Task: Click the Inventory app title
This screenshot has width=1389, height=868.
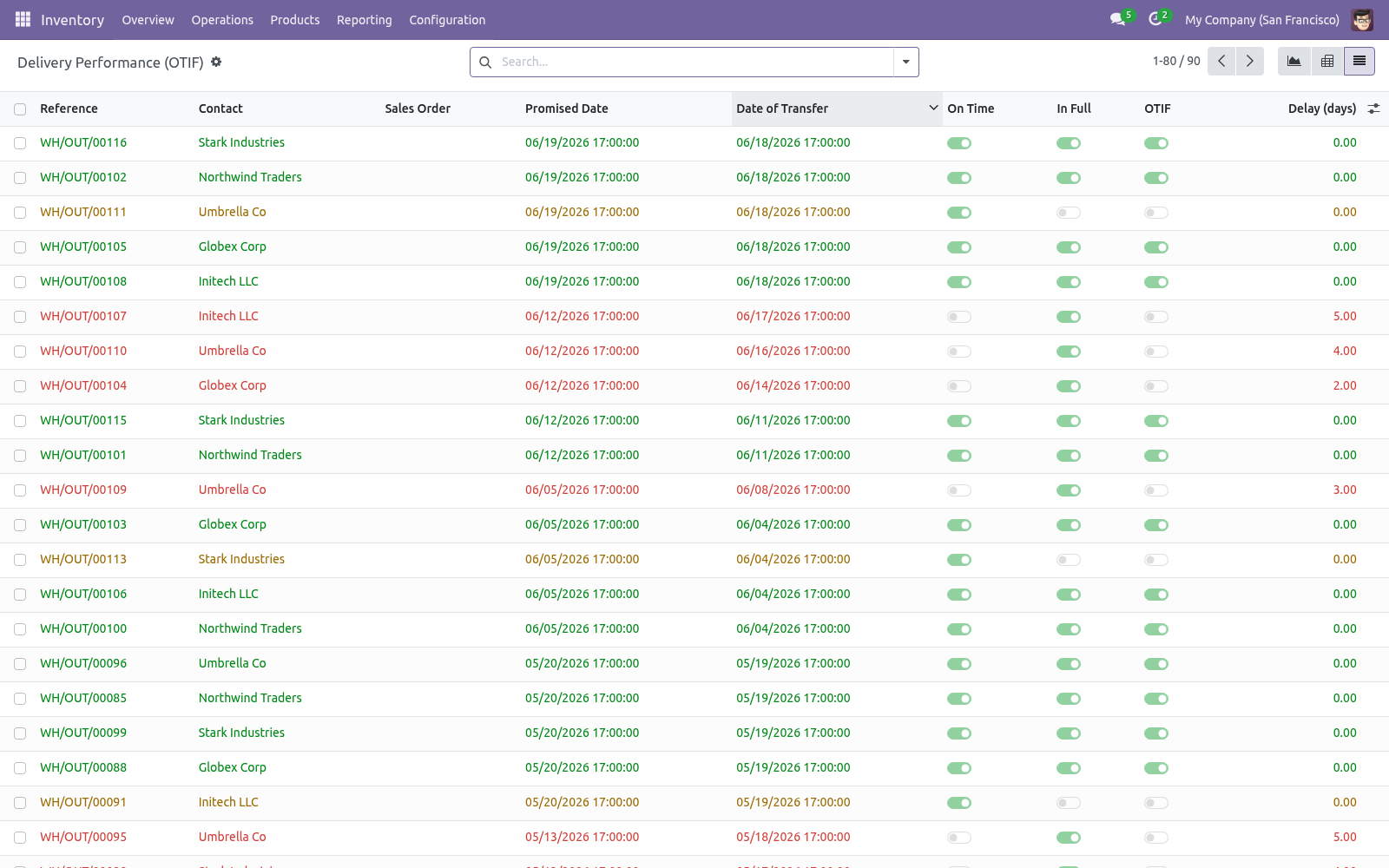Action: [72, 20]
